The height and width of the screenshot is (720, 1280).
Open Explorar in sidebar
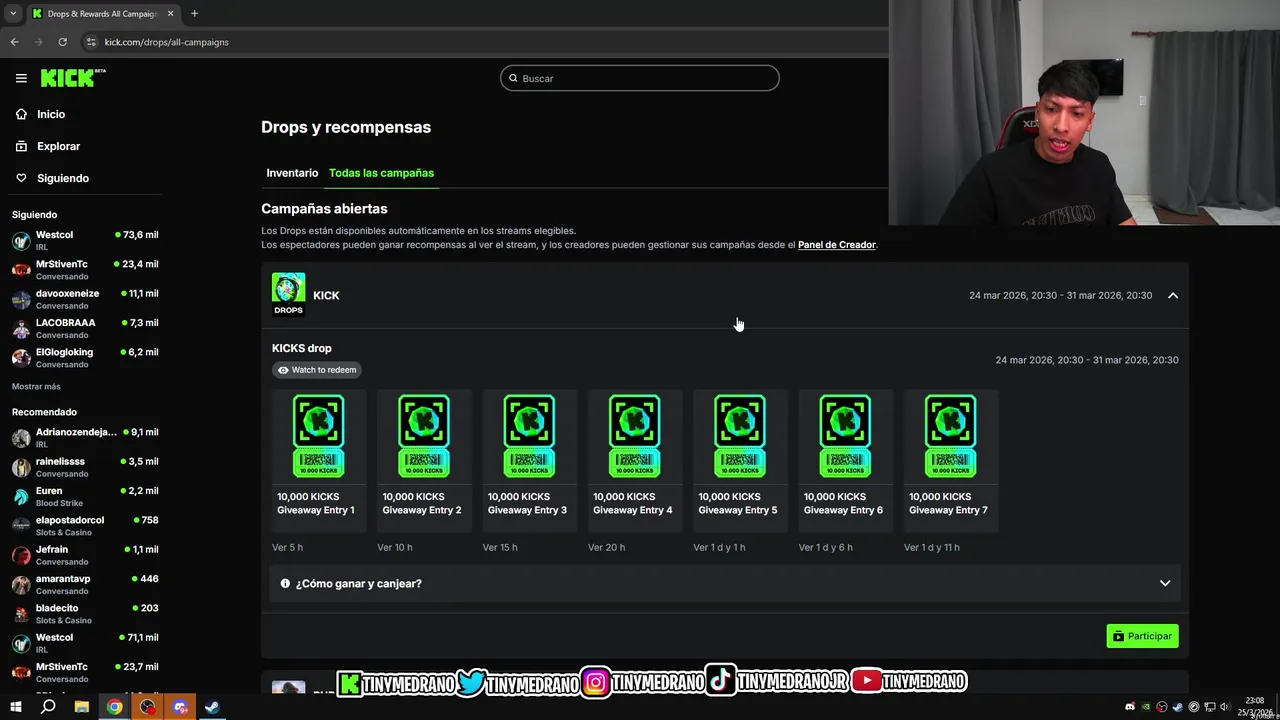pos(58,146)
